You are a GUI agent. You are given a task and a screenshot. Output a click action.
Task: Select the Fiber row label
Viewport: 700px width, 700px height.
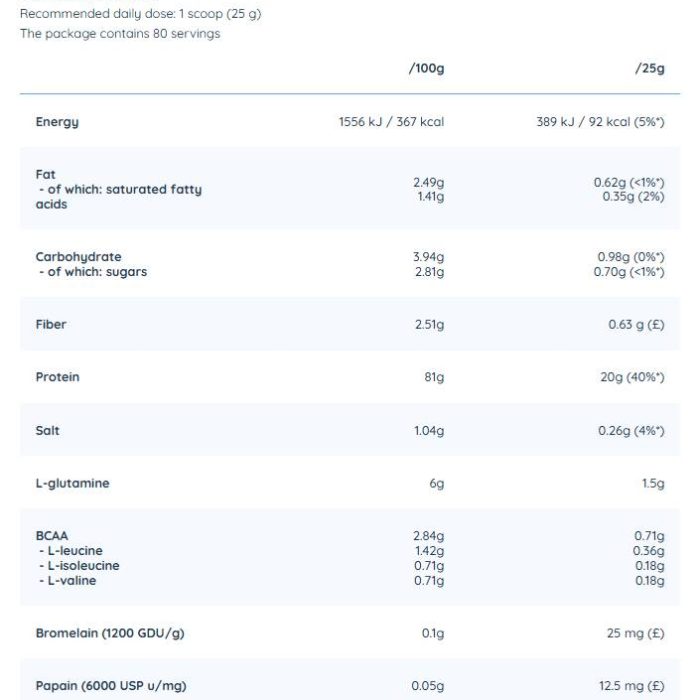click(x=51, y=325)
